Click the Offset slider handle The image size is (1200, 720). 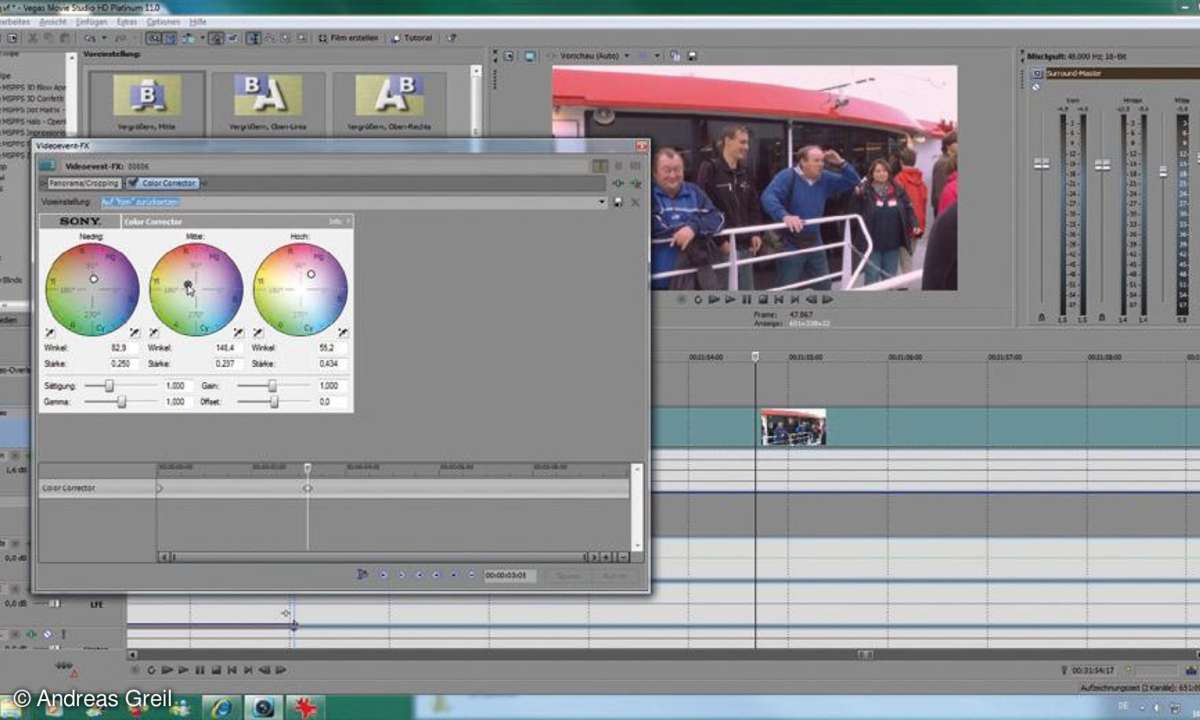pos(274,401)
